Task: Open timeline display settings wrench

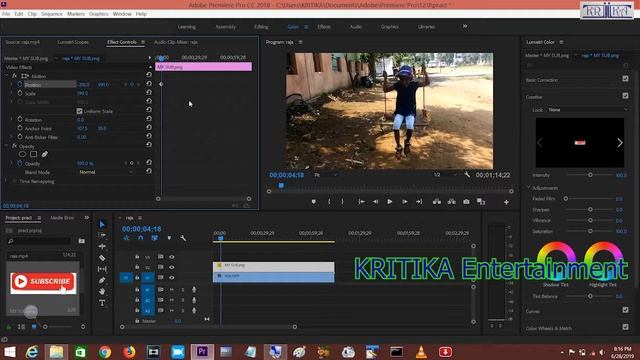Action: [183, 238]
